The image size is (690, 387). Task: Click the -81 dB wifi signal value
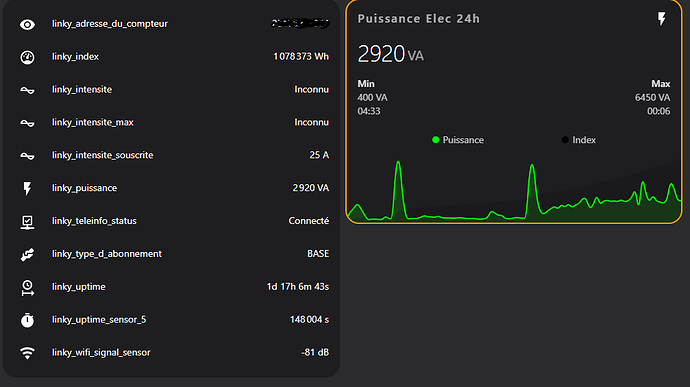(315, 353)
